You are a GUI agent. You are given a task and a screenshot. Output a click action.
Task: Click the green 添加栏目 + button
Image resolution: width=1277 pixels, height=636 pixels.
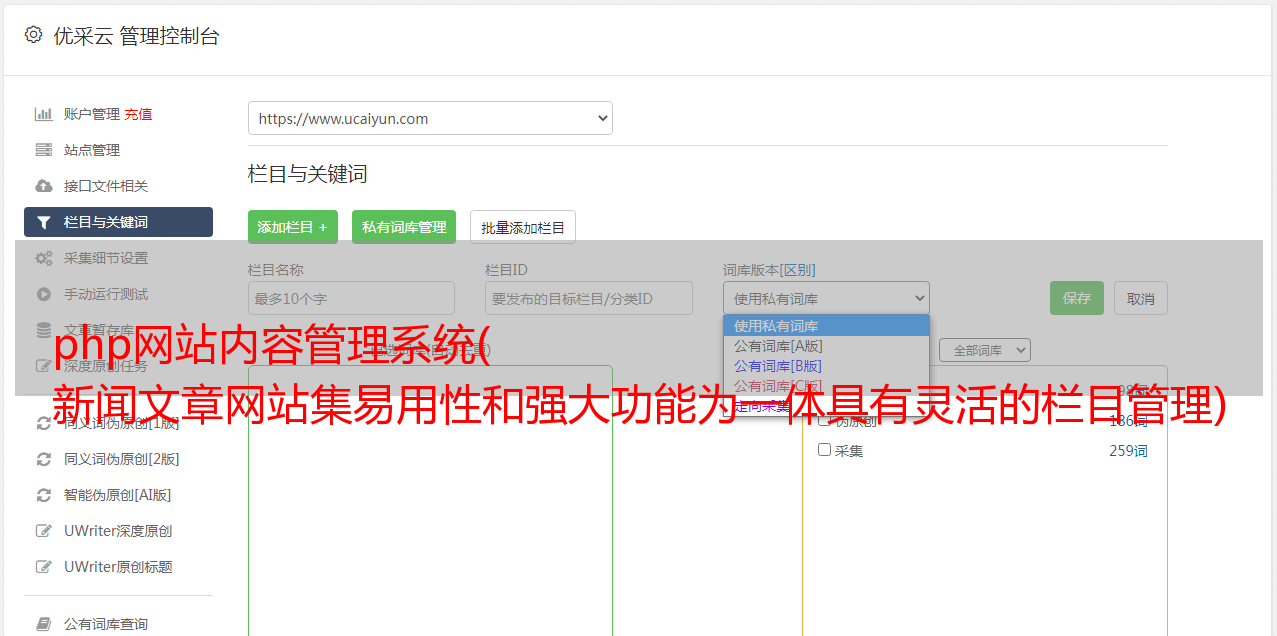293,227
